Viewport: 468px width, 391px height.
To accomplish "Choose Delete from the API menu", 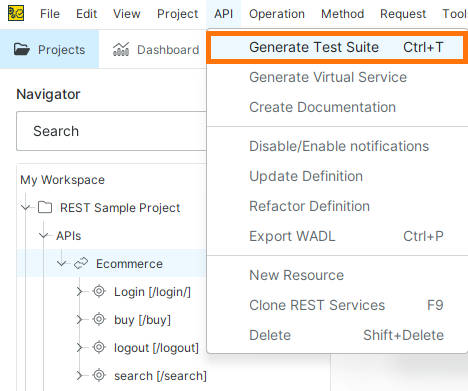I will (x=337, y=335).
